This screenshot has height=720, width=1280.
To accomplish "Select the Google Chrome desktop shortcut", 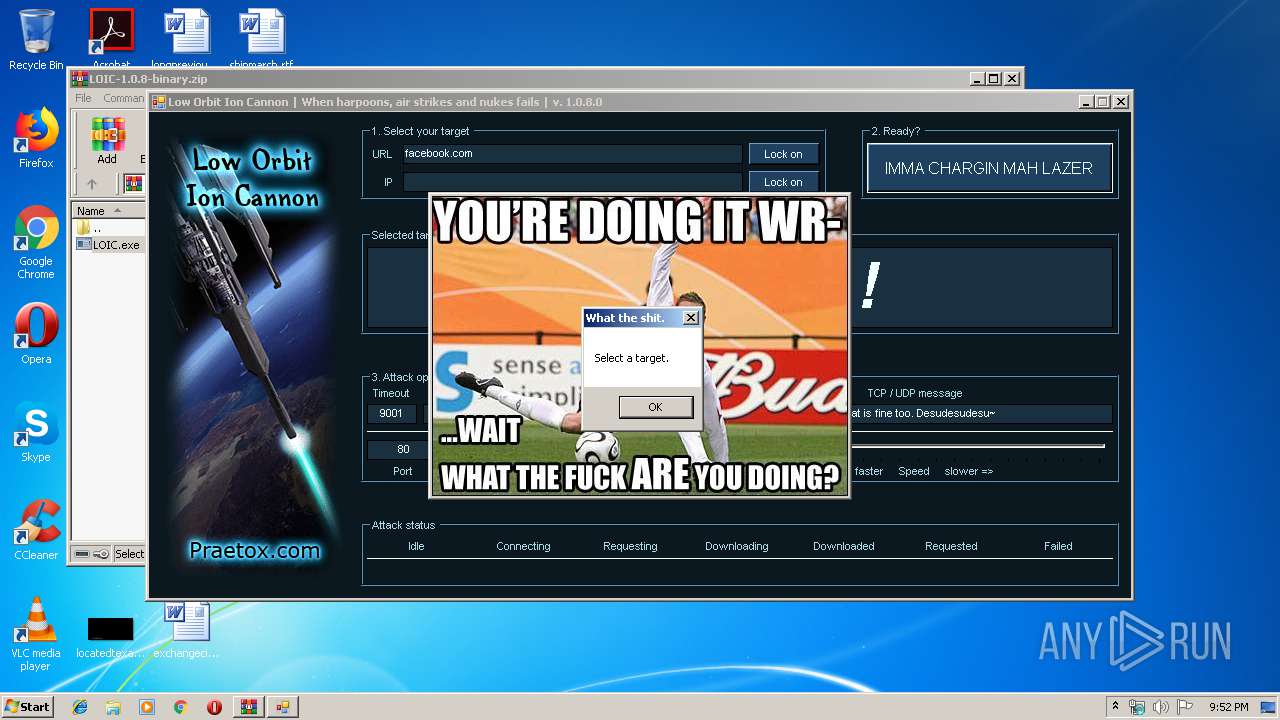I will [x=36, y=242].
